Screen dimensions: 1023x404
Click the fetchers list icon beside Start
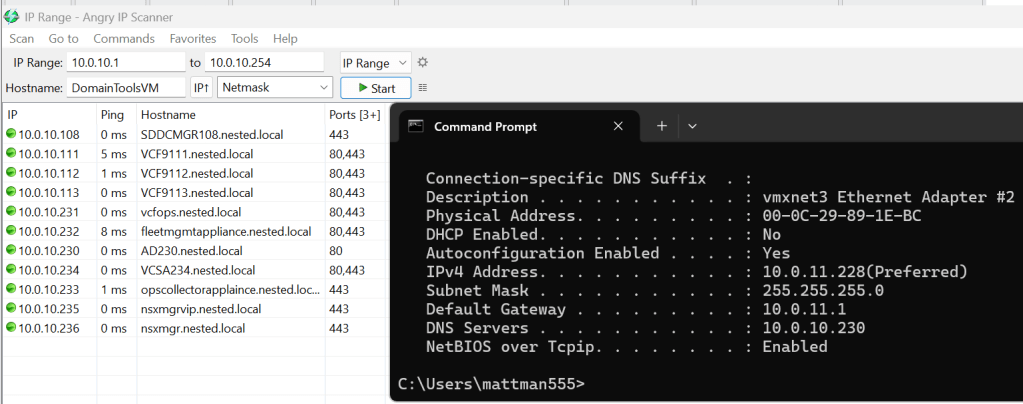(x=422, y=88)
